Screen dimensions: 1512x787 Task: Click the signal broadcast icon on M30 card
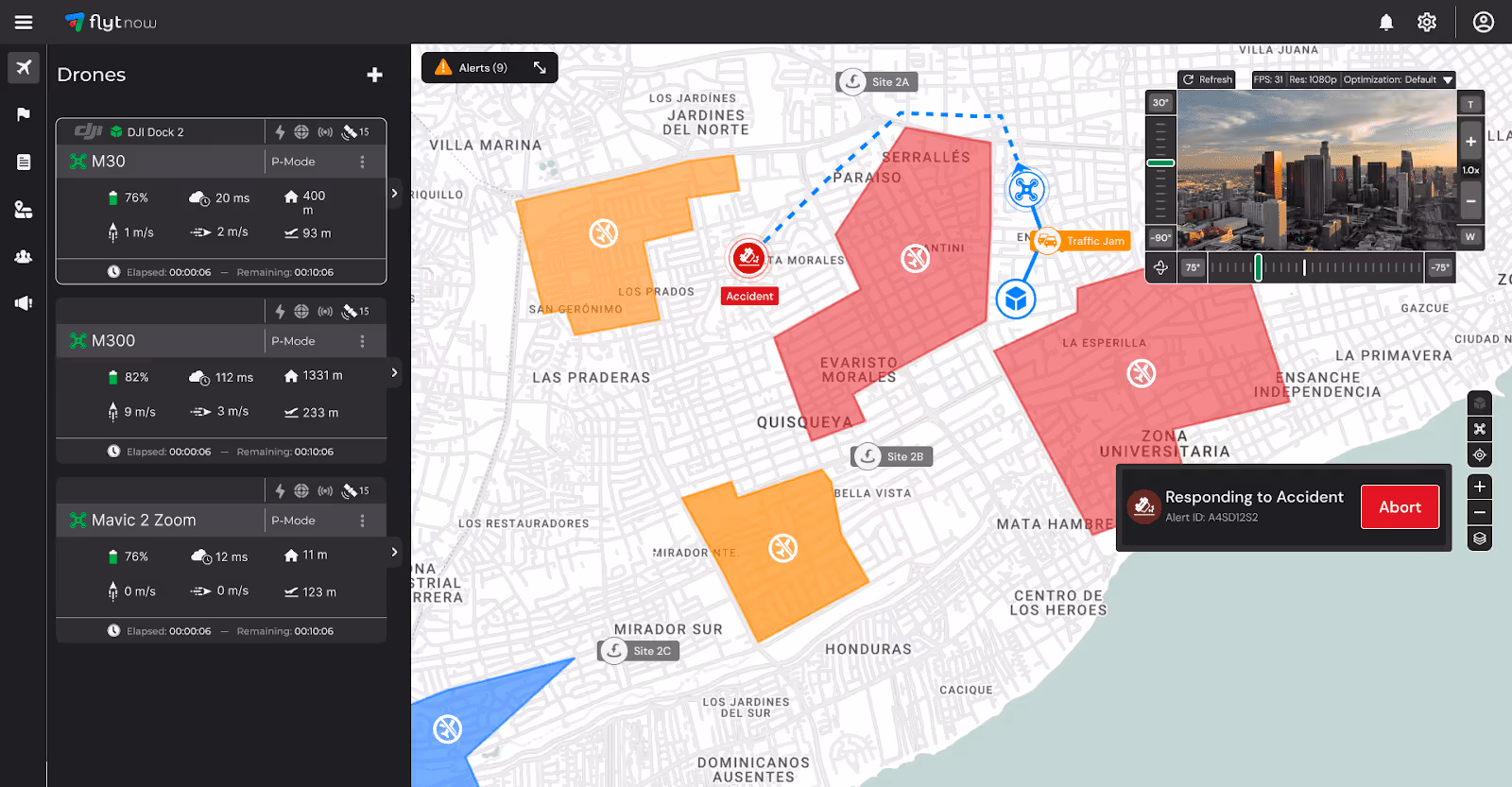point(325,132)
